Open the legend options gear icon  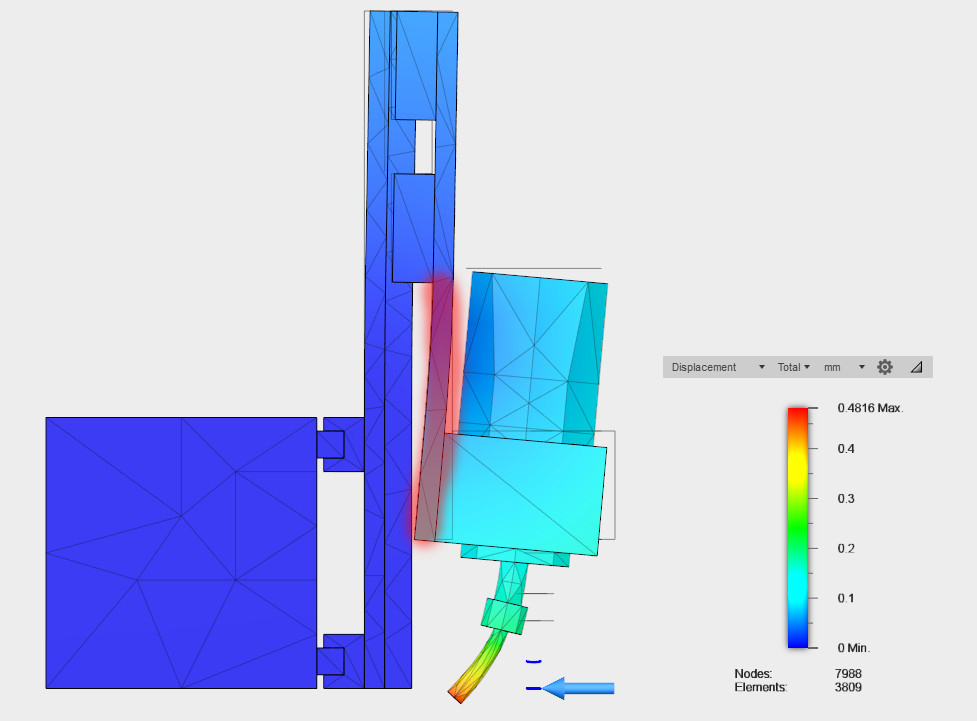point(884,367)
